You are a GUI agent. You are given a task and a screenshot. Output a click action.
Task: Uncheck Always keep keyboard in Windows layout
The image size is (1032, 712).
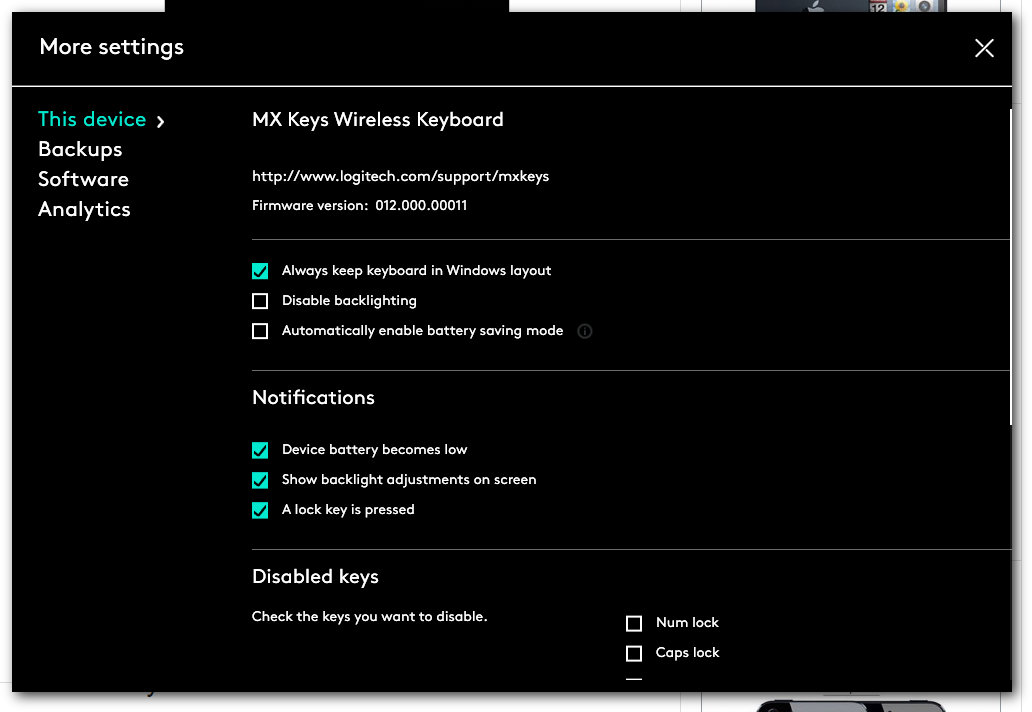pos(260,271)
